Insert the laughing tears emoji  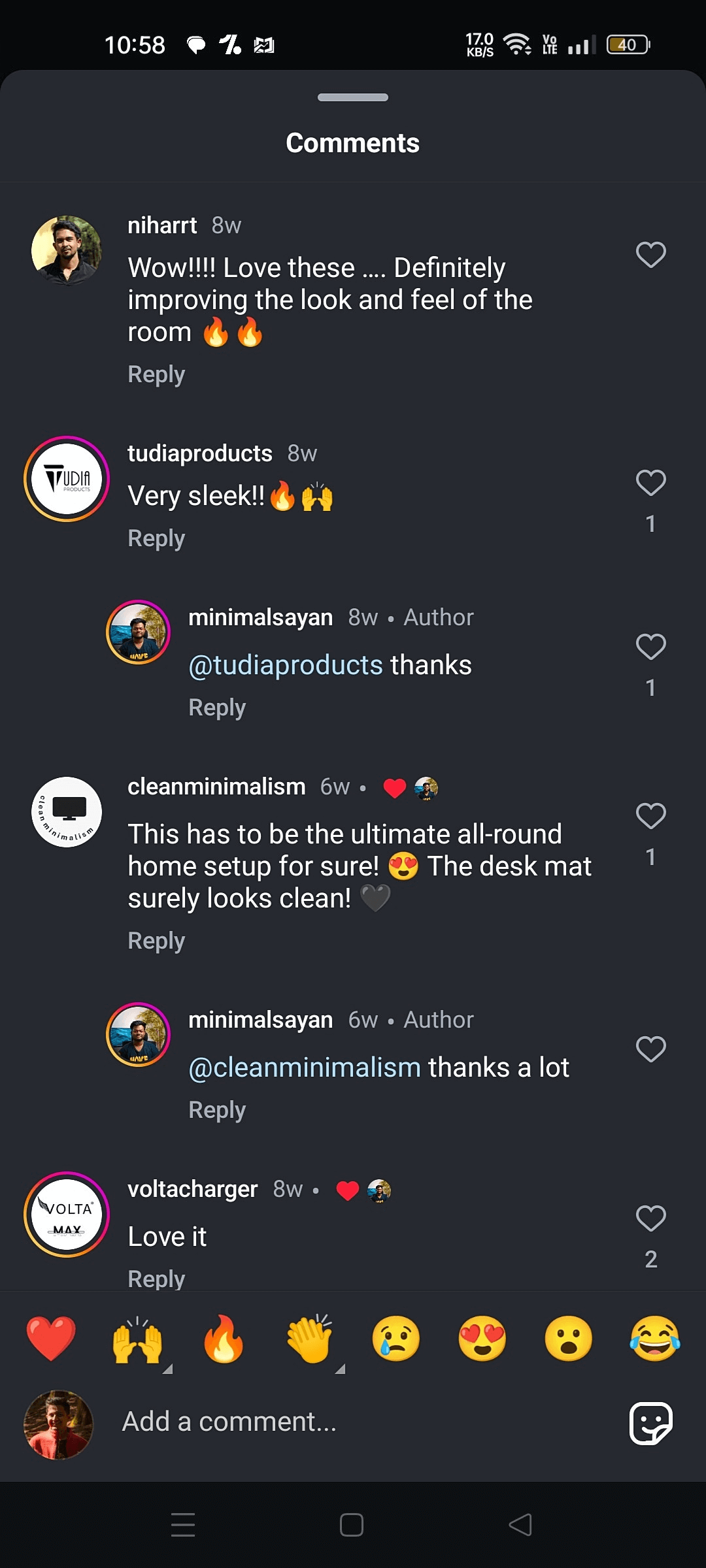[x=654, y=1339]
